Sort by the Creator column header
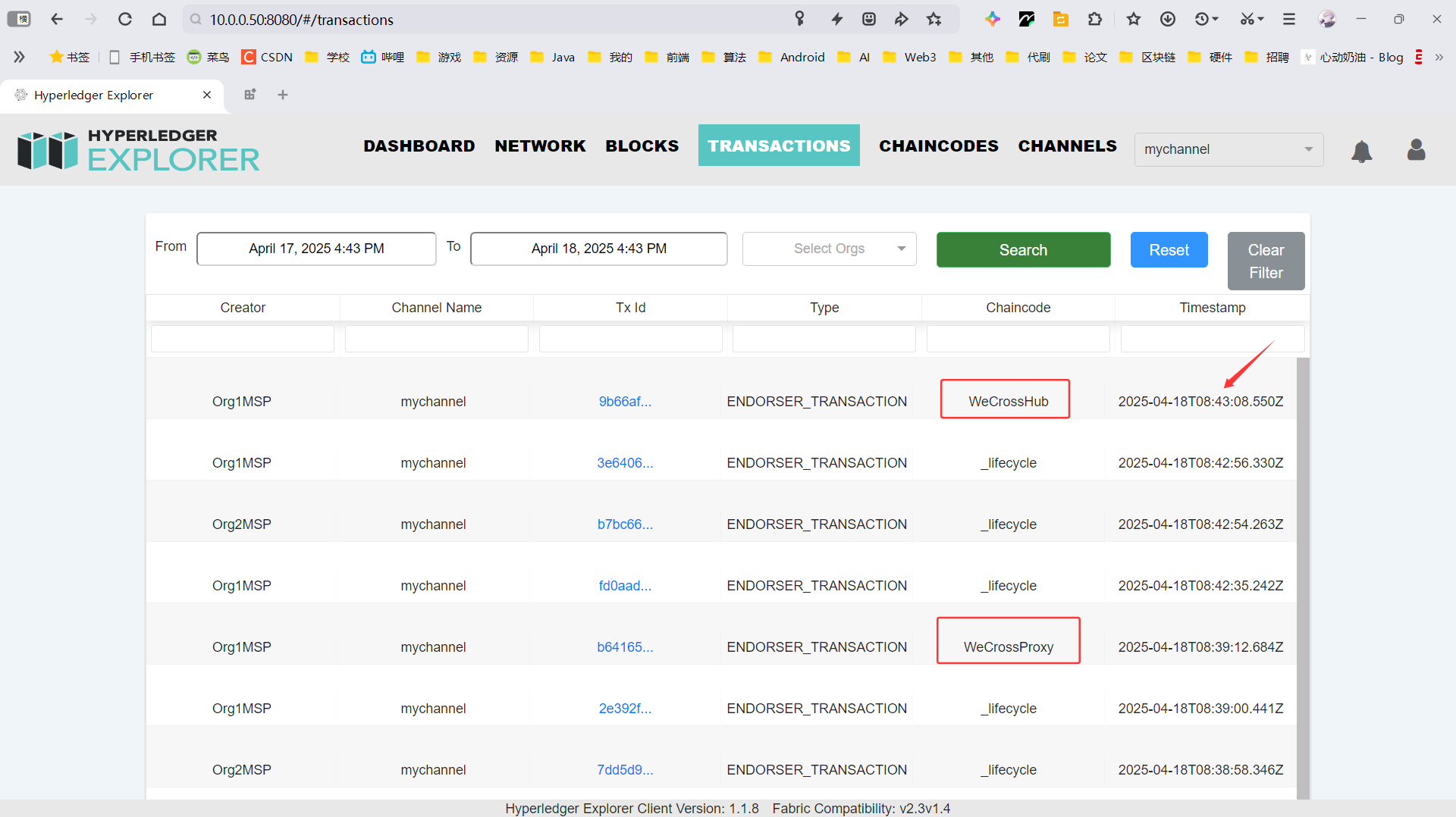 click(243, 307)
